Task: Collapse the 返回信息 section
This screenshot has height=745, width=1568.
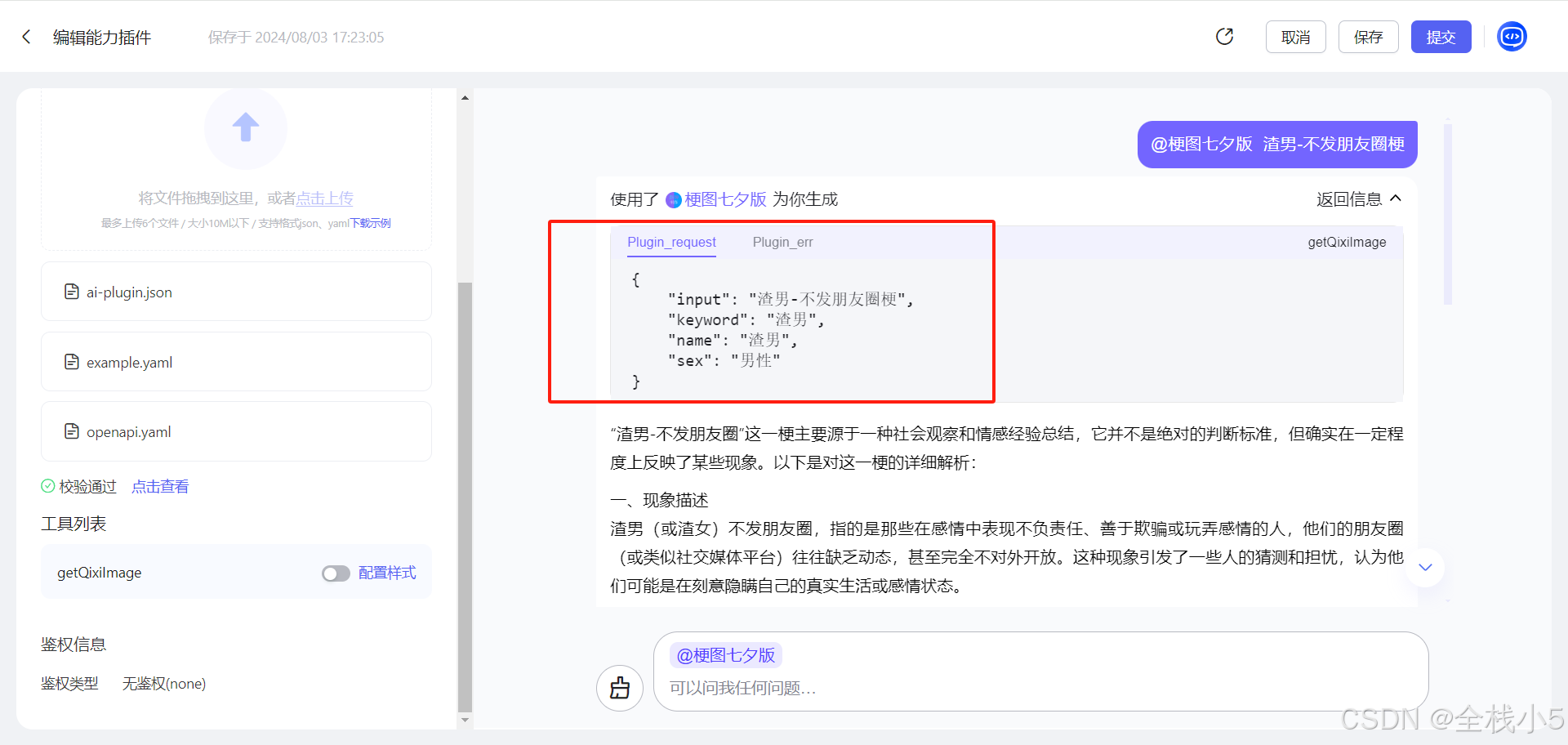Action: click(x=1359, y=199)
